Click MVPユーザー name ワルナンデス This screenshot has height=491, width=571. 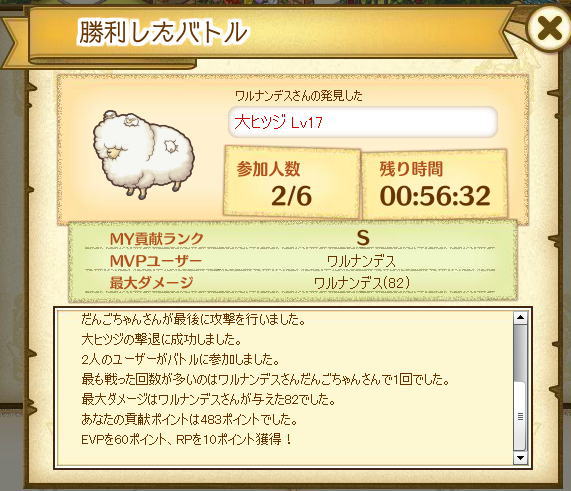361,261
